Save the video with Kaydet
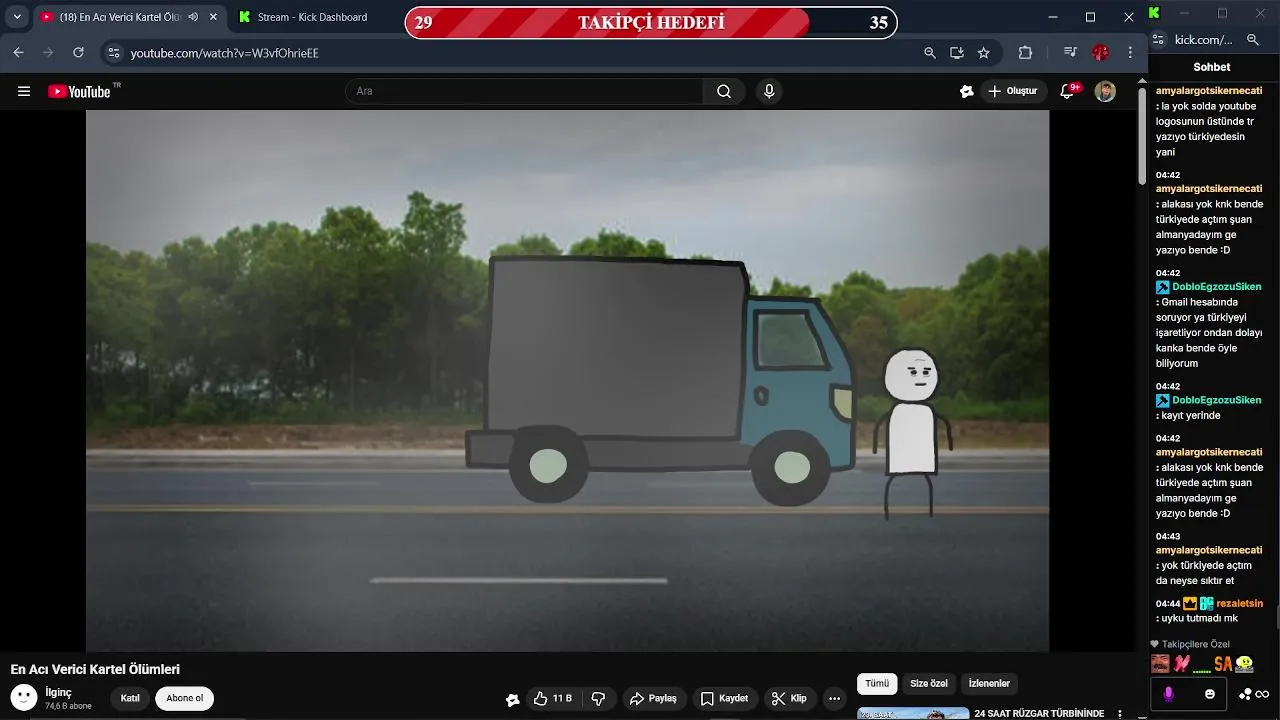Image resolution: width=1280 pixels, height=720 pixels. pyautogui.click(x=724, y=698)
